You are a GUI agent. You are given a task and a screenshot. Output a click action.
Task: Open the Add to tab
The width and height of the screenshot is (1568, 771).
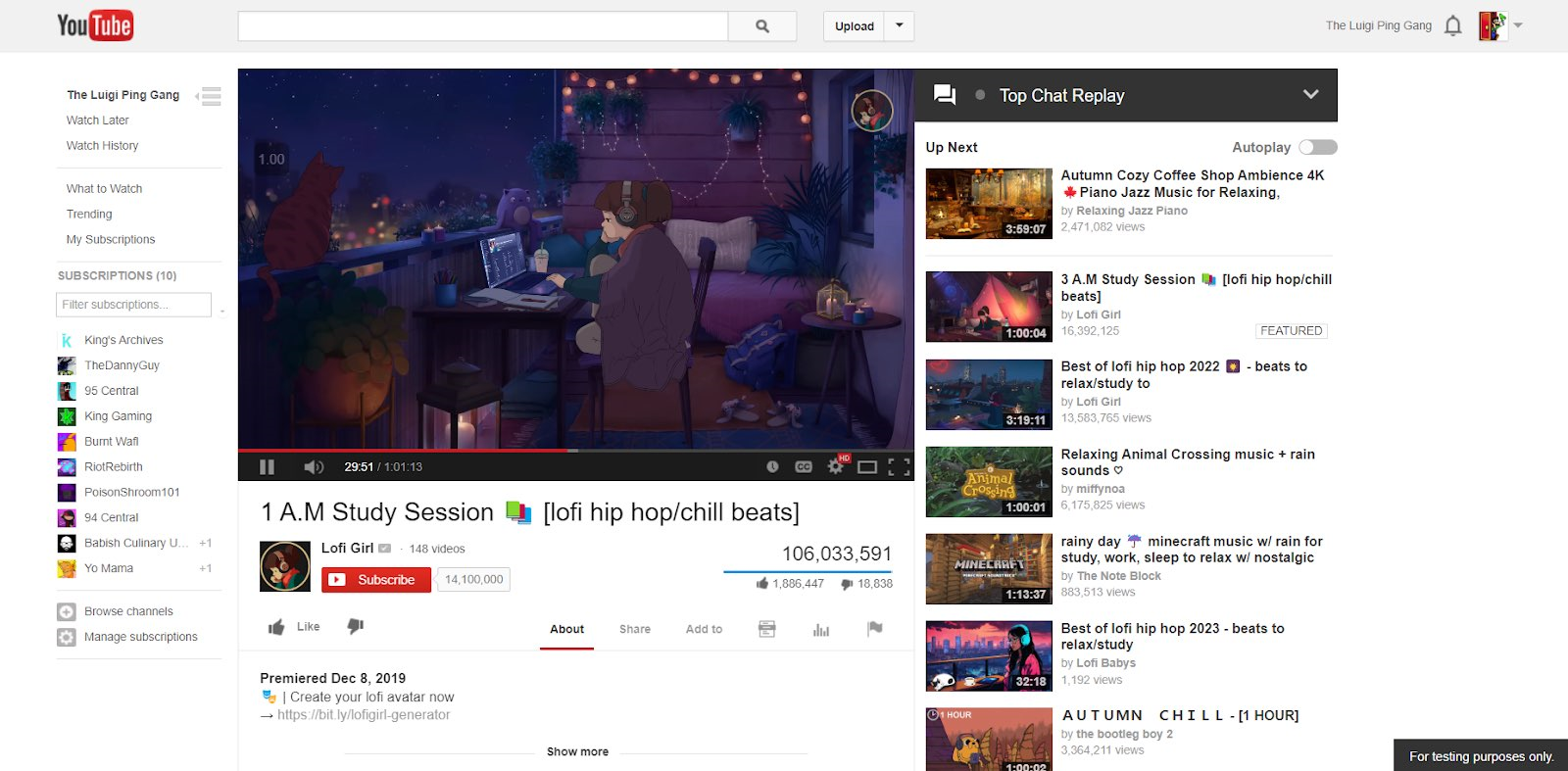704,629
